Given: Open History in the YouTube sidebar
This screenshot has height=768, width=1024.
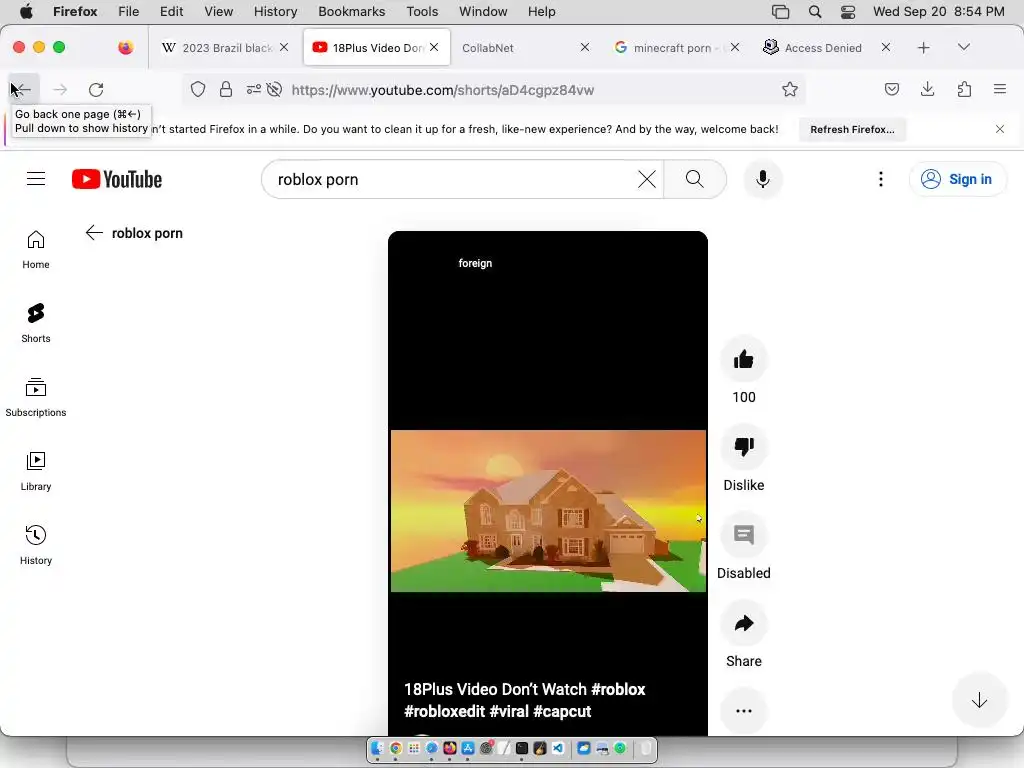Looking at the screenshot, I should coord(36,545).
